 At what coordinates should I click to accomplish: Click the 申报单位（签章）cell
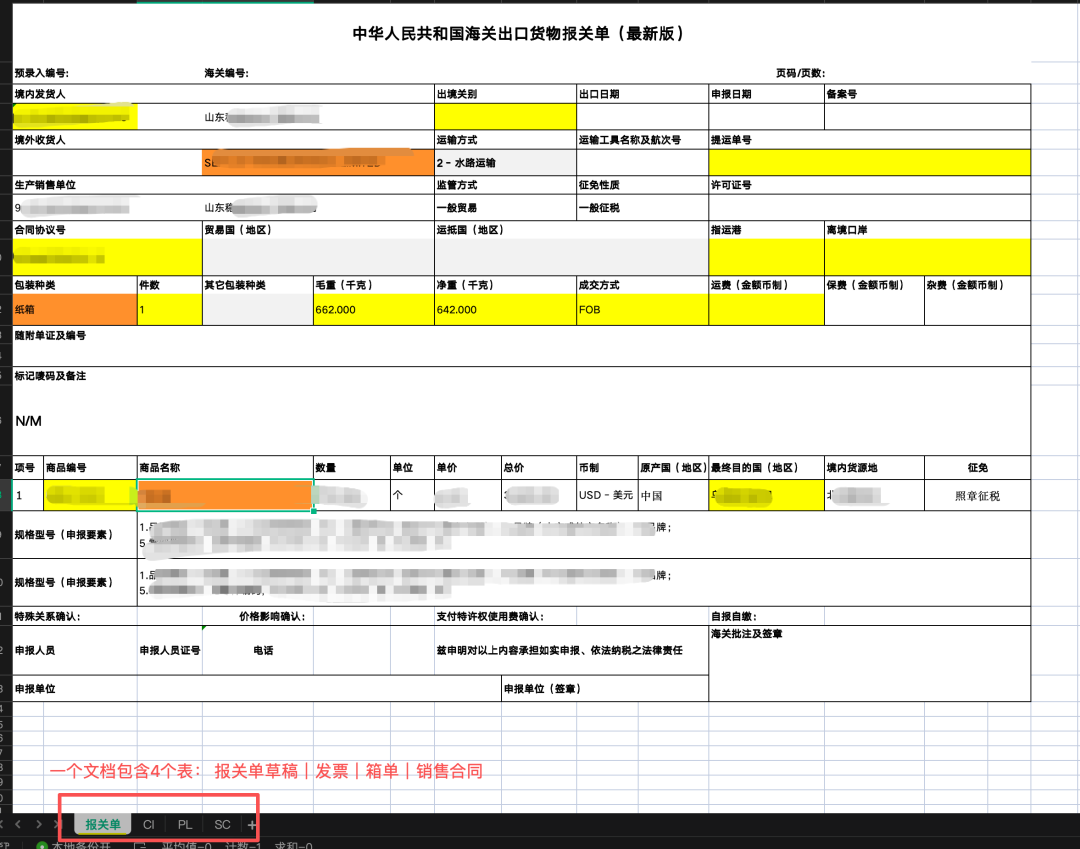pos(605,689)
